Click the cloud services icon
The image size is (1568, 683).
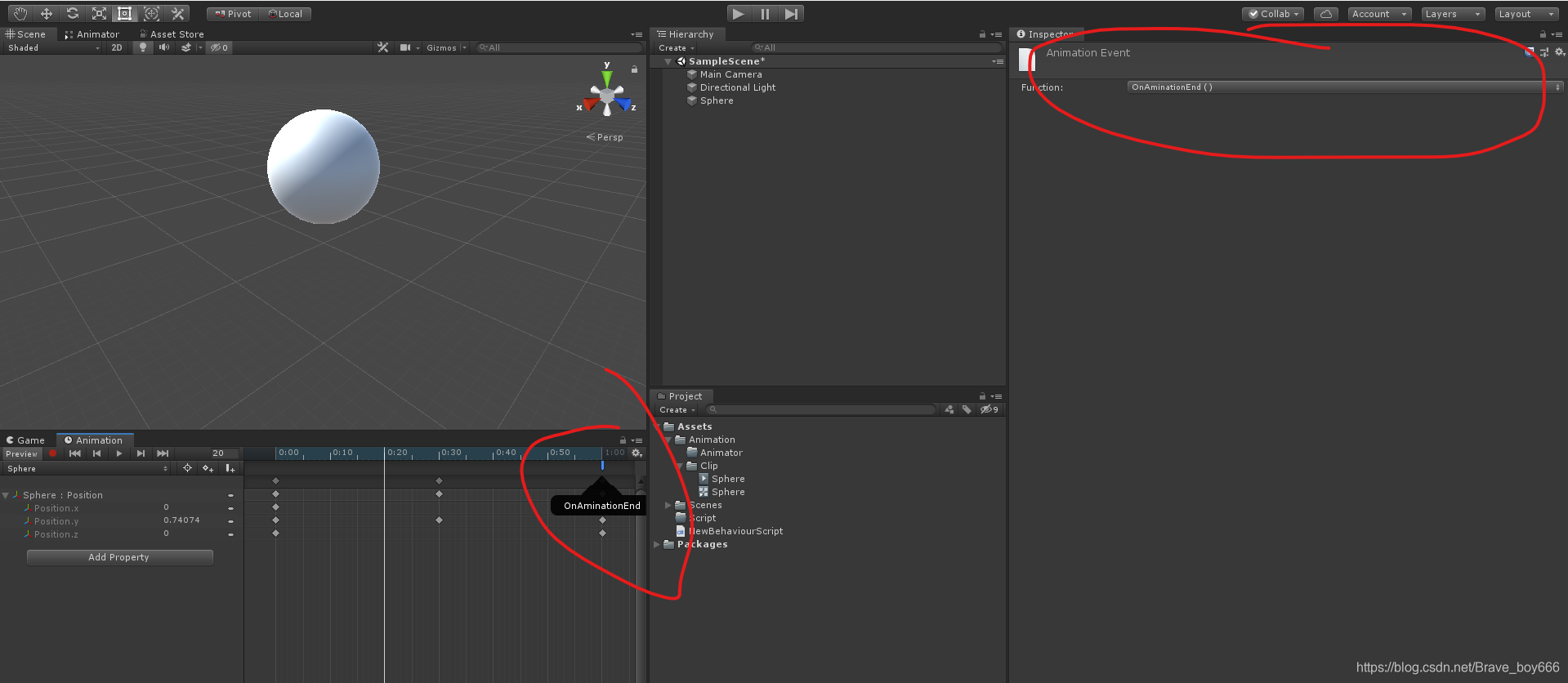pyautogui.click(x=1326, y=14)
